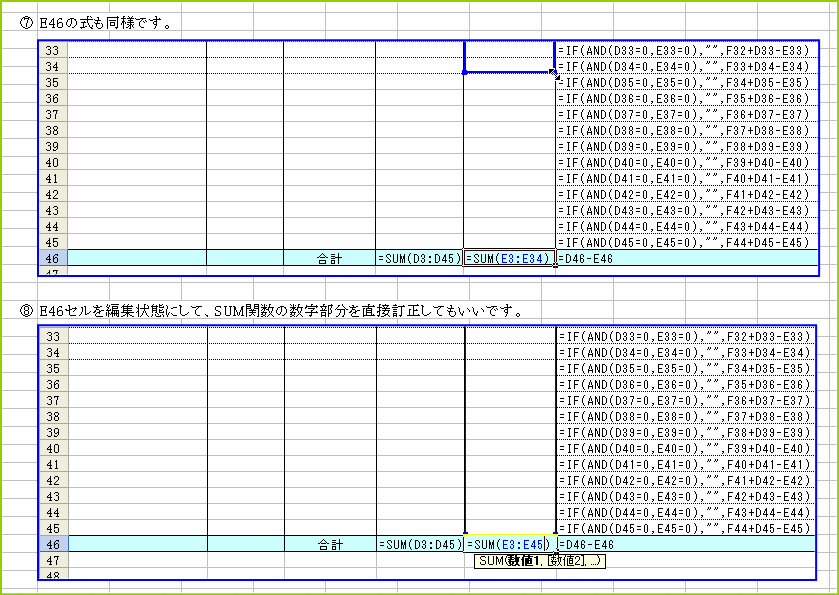This screenshot has width=839, height=595.
Task: Click formula ending F41+D42-E42 in step ⑦ sheet
Action: [688, 195]
